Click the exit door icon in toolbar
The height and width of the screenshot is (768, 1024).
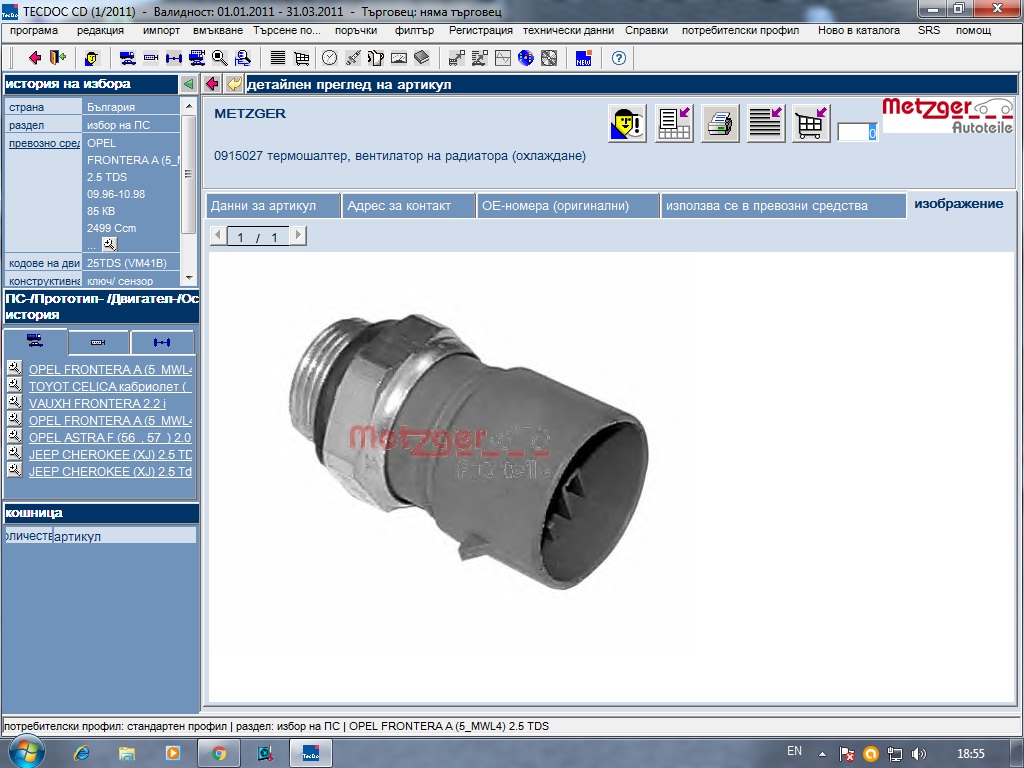[58, 58]
